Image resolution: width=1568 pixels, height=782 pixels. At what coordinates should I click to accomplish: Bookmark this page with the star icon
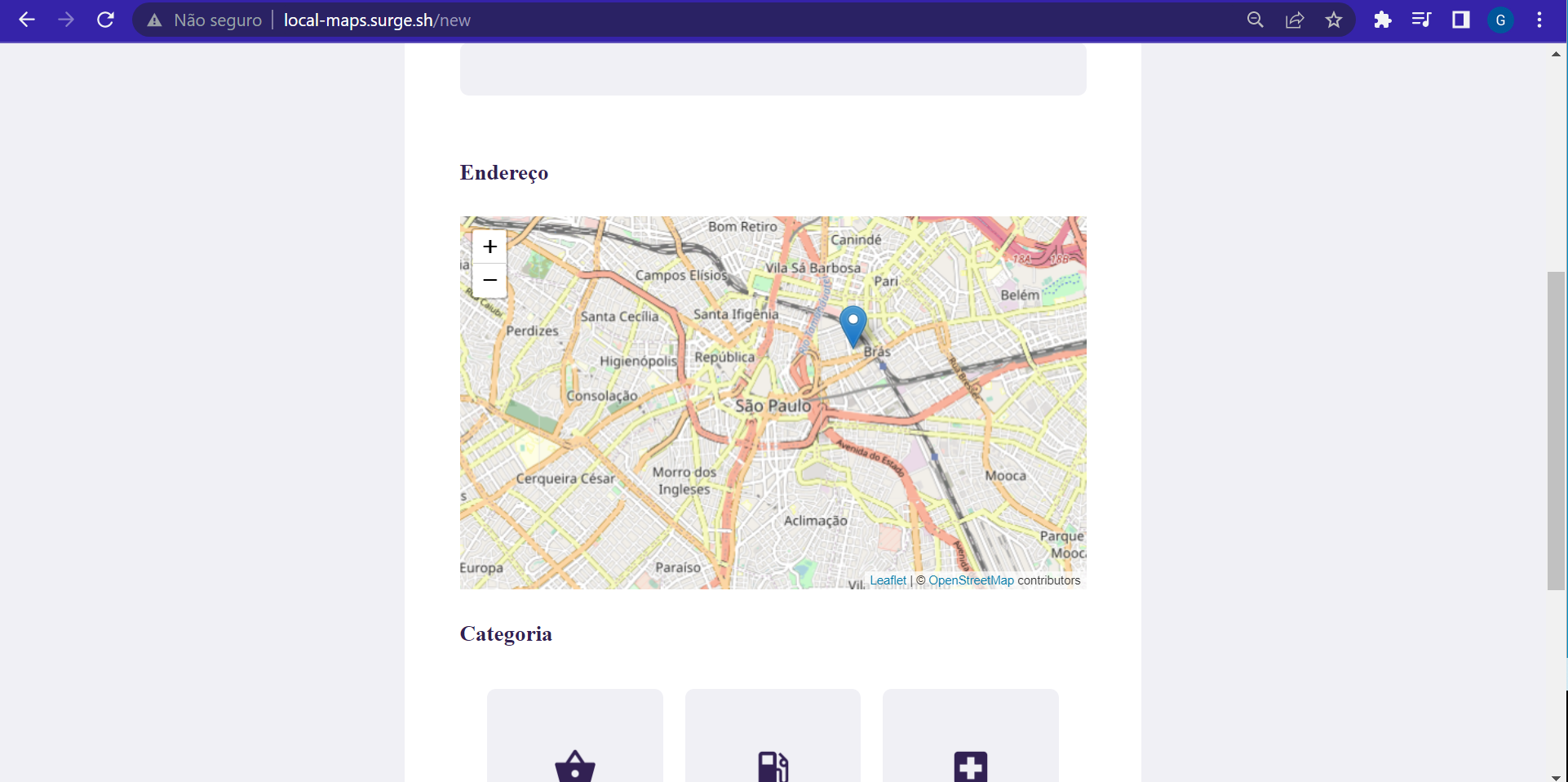[x=1334, y=20]
